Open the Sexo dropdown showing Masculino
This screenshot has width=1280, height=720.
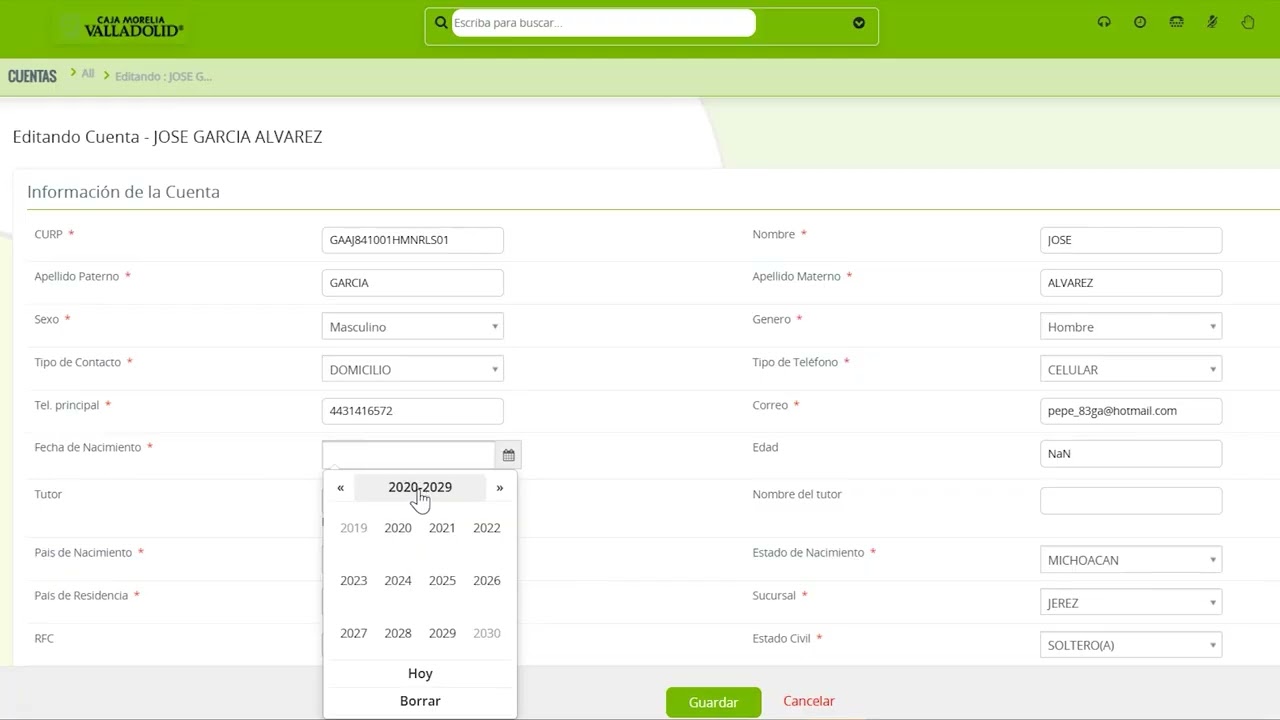click(412, 326)
